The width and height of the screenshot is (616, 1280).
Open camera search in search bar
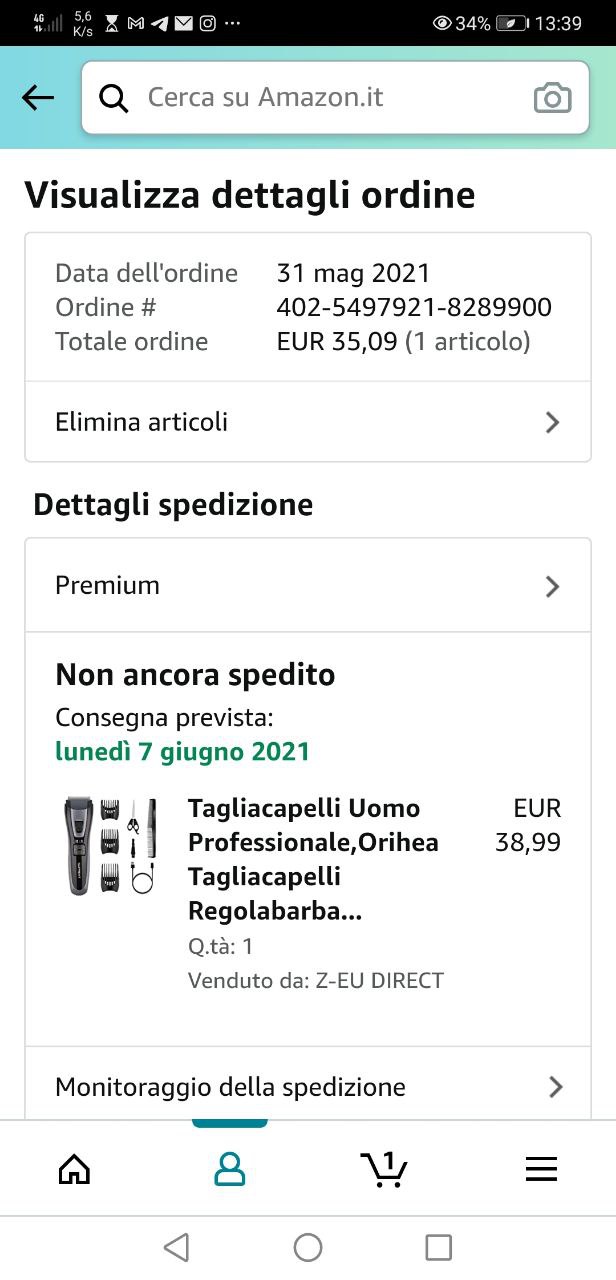click(552, 98)
